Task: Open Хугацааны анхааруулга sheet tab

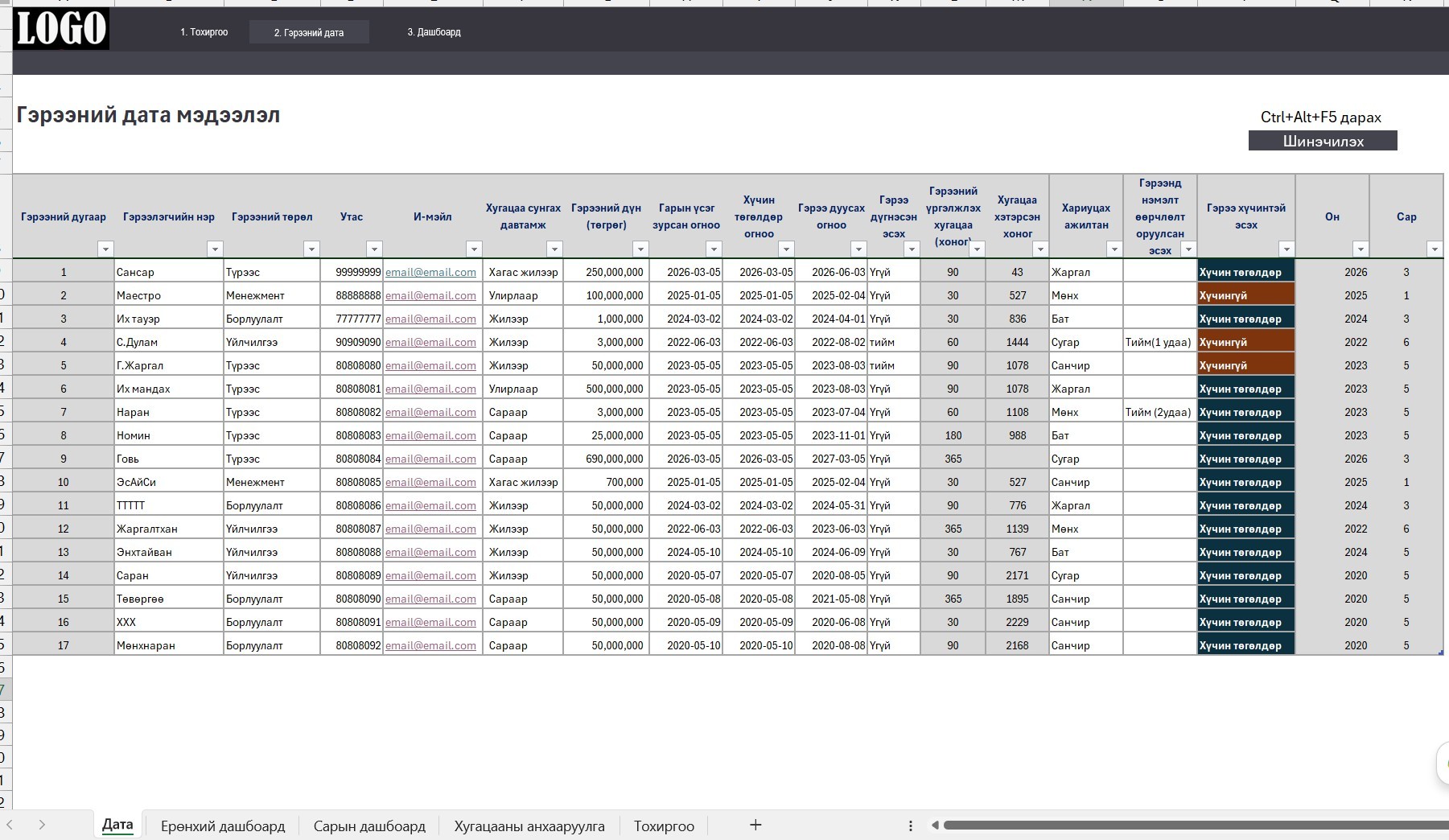Action: (529, 826)
